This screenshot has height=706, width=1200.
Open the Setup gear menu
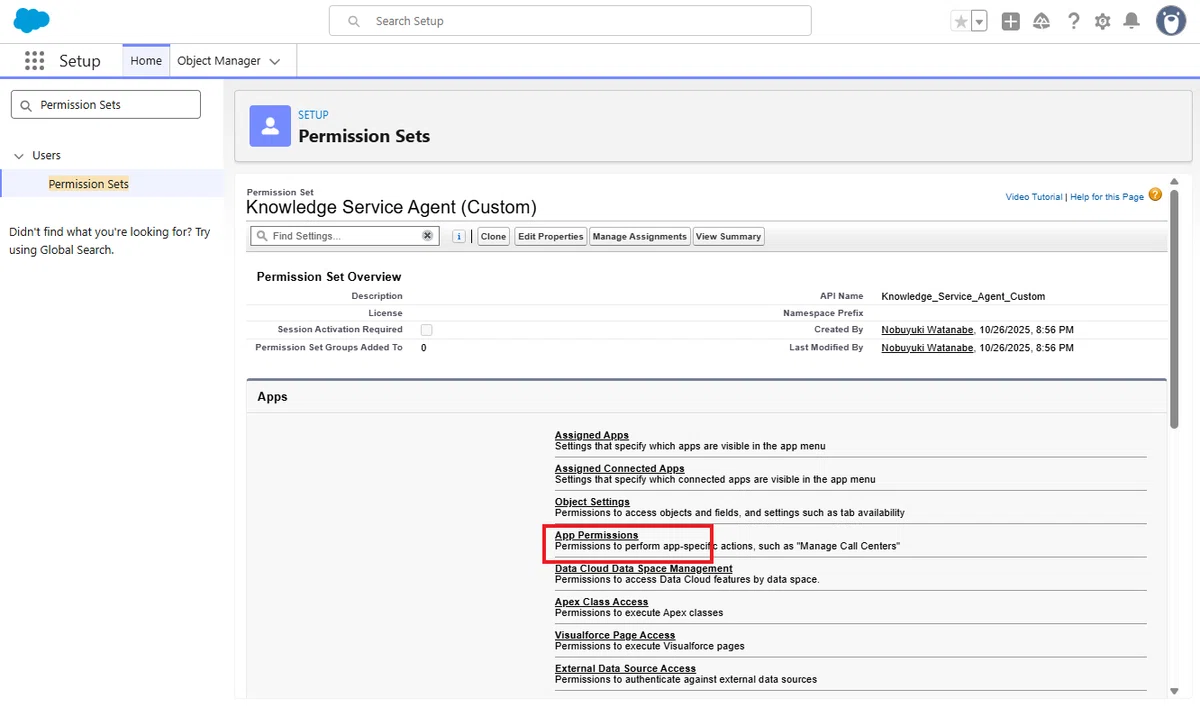coord(1102,21)
